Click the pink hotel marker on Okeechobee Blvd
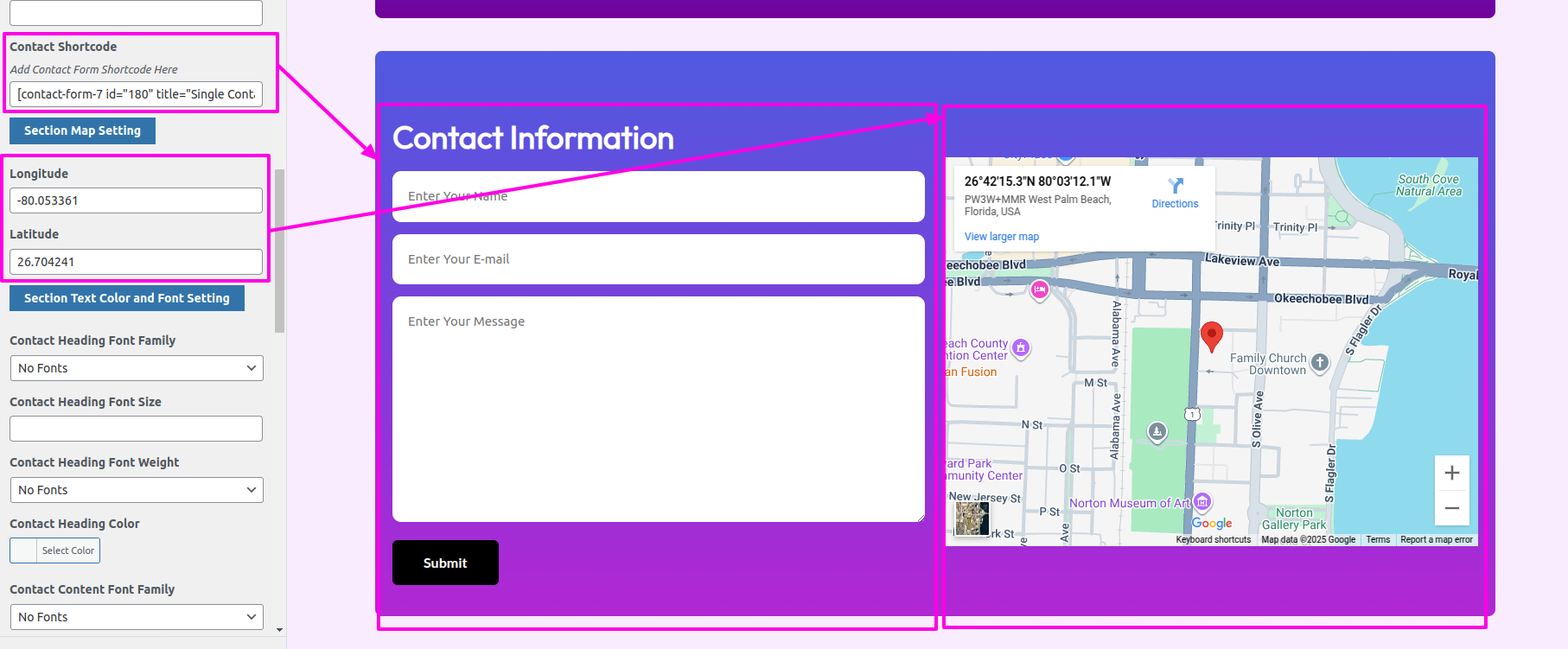 point(1040,290)
